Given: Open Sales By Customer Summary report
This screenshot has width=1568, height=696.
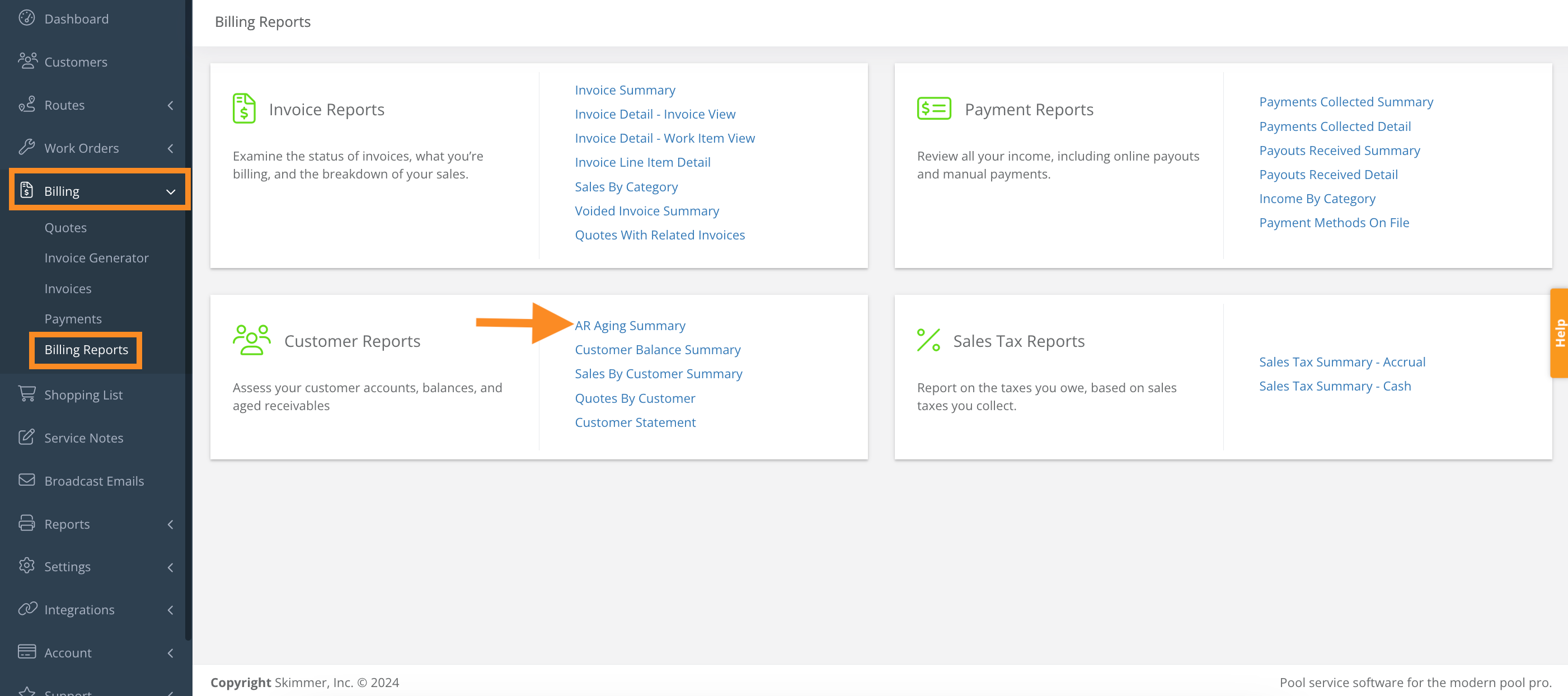Looking at the screenshot, I should [x=659, y=374].
